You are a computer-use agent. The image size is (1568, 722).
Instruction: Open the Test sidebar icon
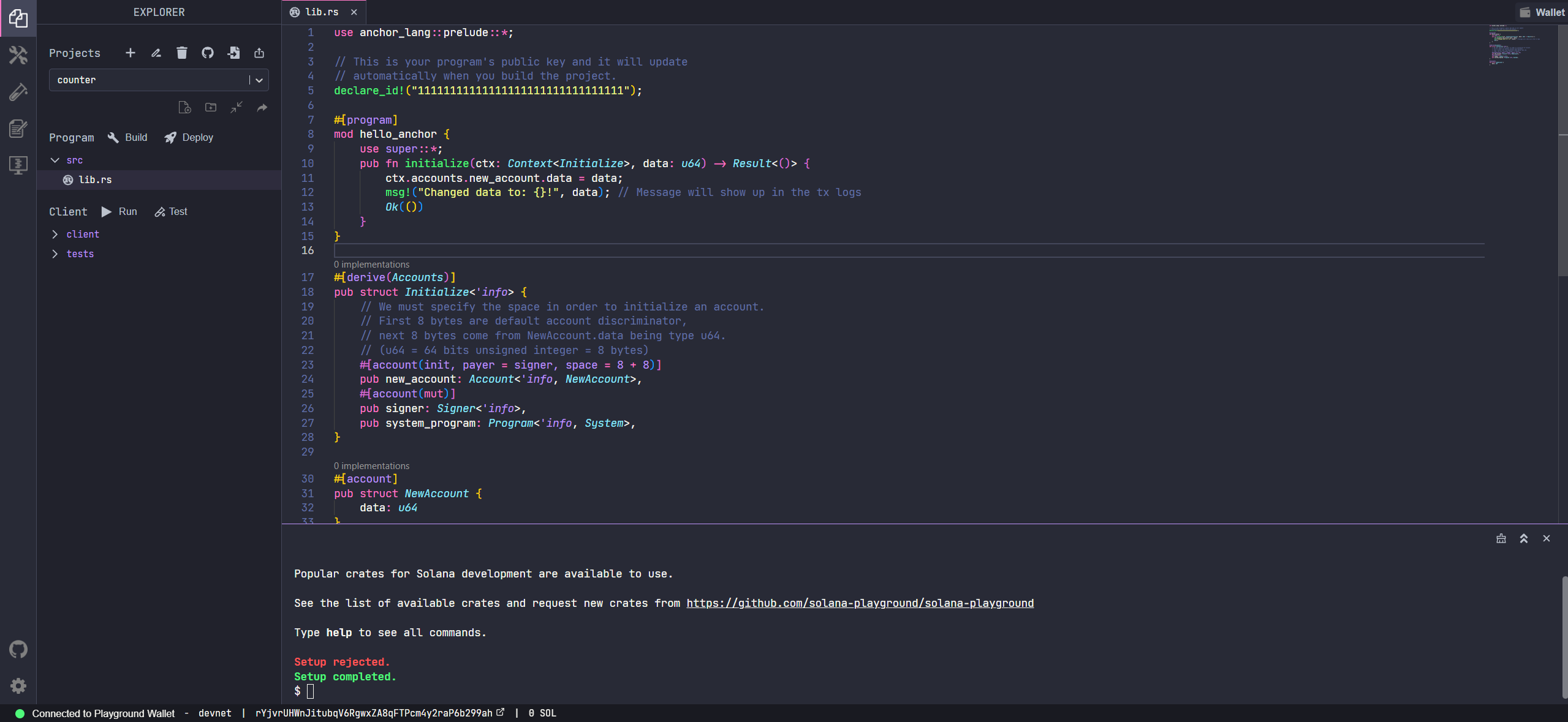point(18,92)
